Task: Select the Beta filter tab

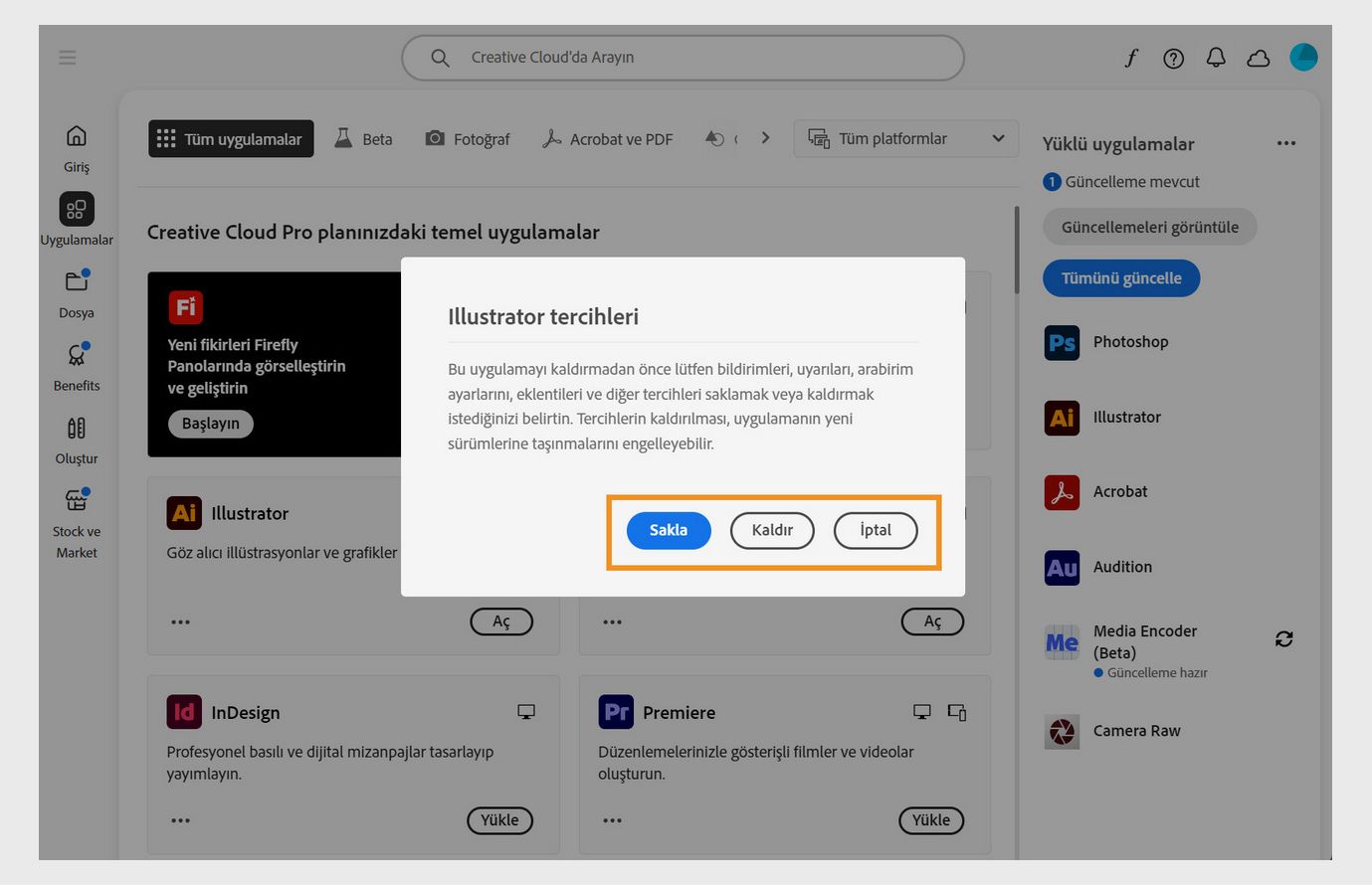Action: point(363,138)
